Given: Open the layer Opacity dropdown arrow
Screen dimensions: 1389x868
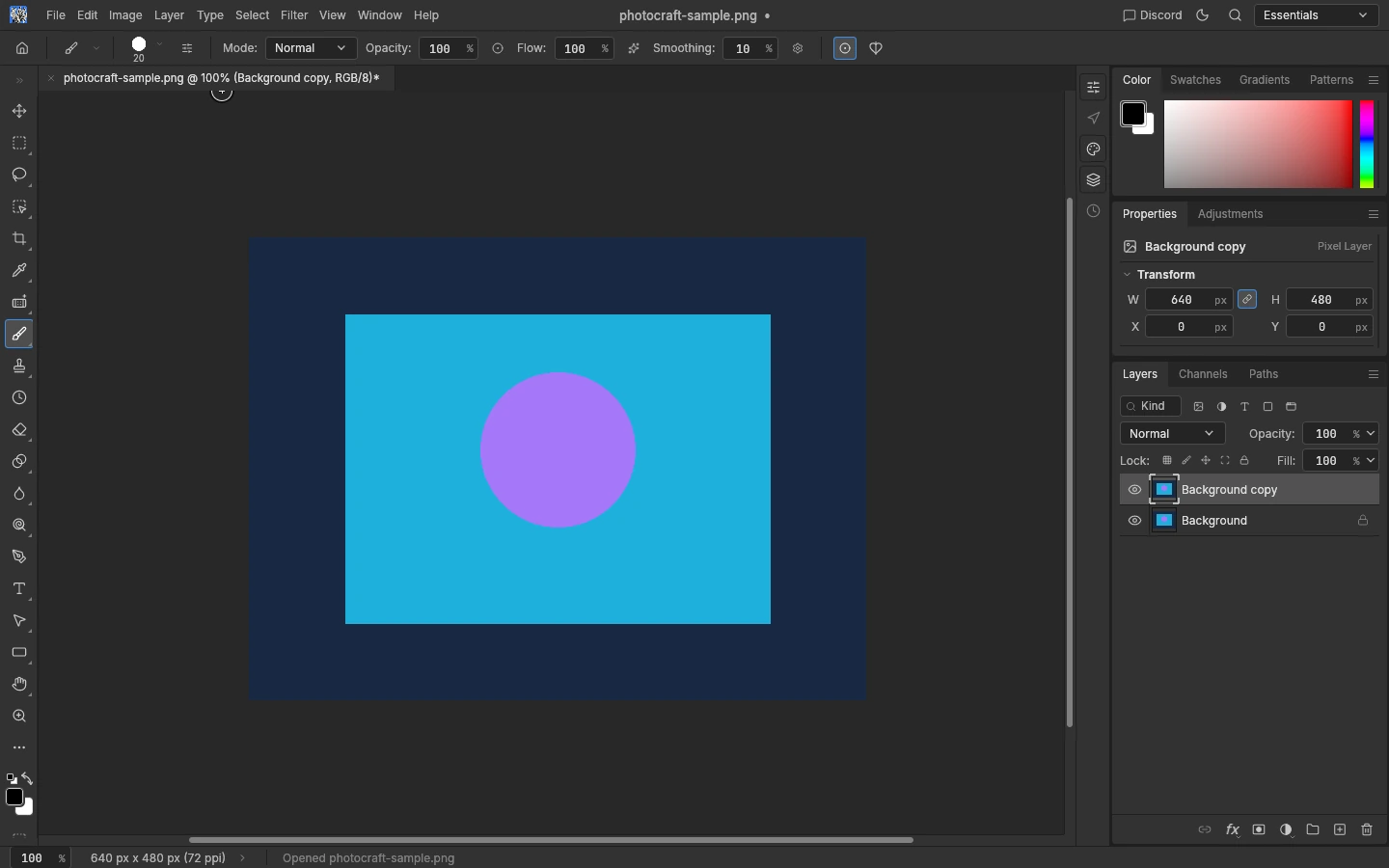Looking at the screenshot, I should click(x=1371, y=434).
